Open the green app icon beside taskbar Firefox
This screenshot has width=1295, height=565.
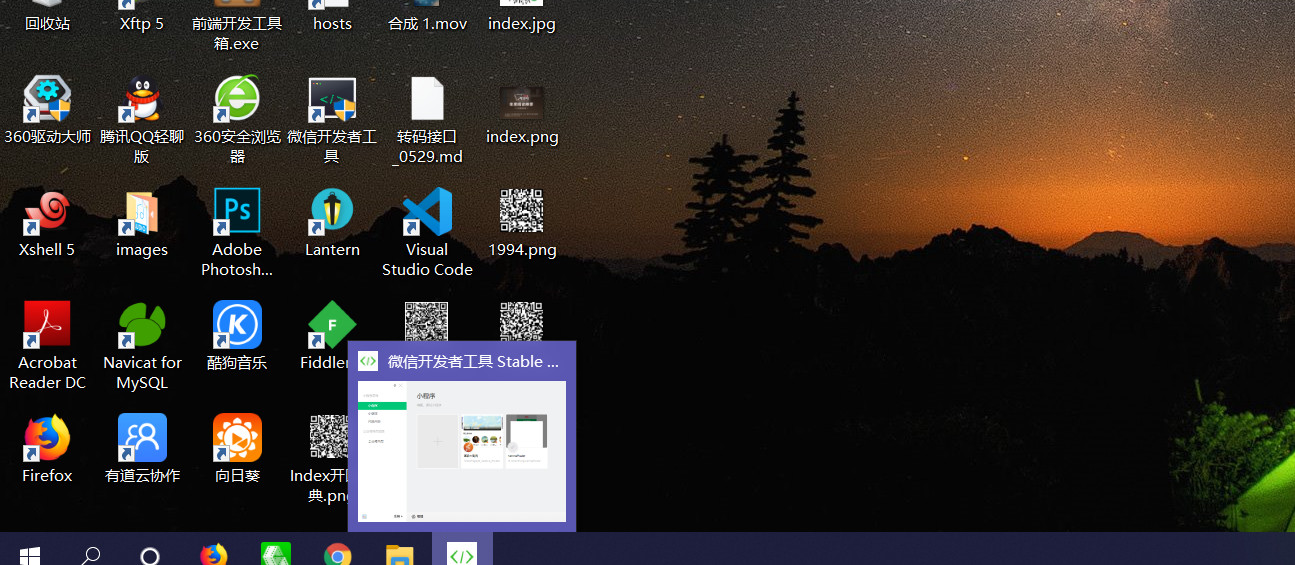pos(275,555)
